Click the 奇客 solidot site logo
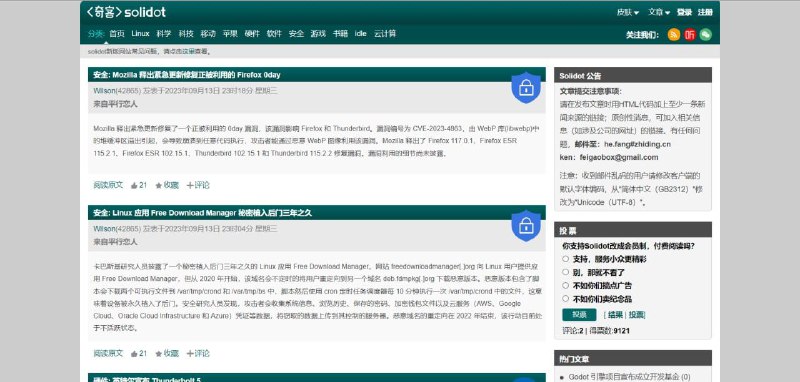The height and width of the screenshot is (382, 800). [x=126, y=12]
